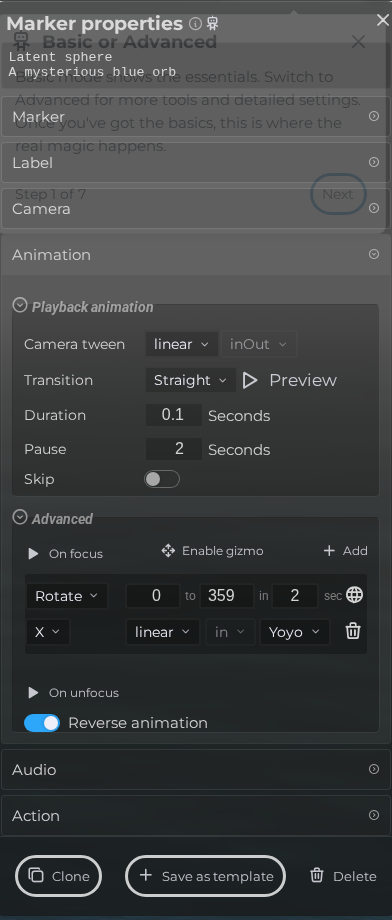Click Next in the tutorial popup
This screenshot has width=392, height=920.
coord(338,194)
